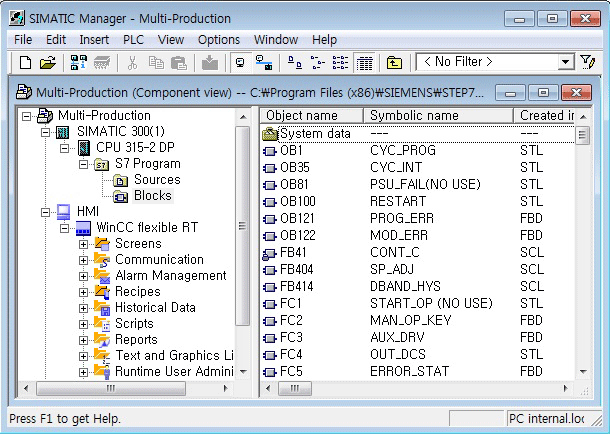Image resolution: width=610 pixels, height=434 pixels.
Task: Expand the Screens folder
Action: pos(83,244)
